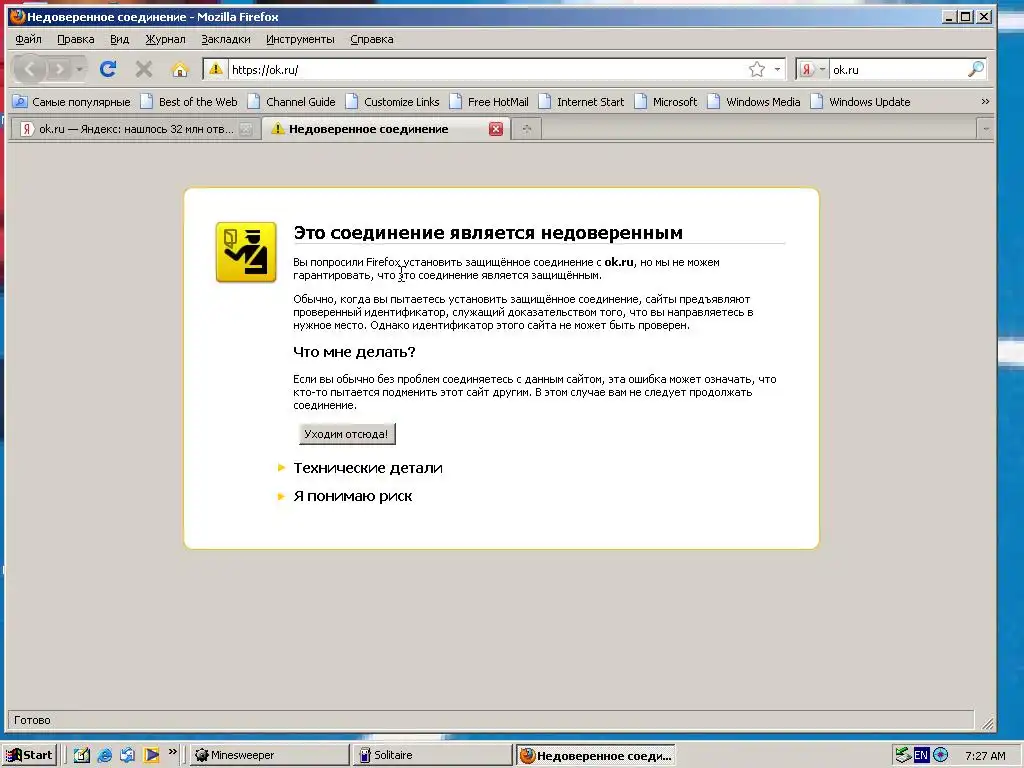Open the Microsoft bookmark
This screenshot has width=1024, height=768.
666,102
